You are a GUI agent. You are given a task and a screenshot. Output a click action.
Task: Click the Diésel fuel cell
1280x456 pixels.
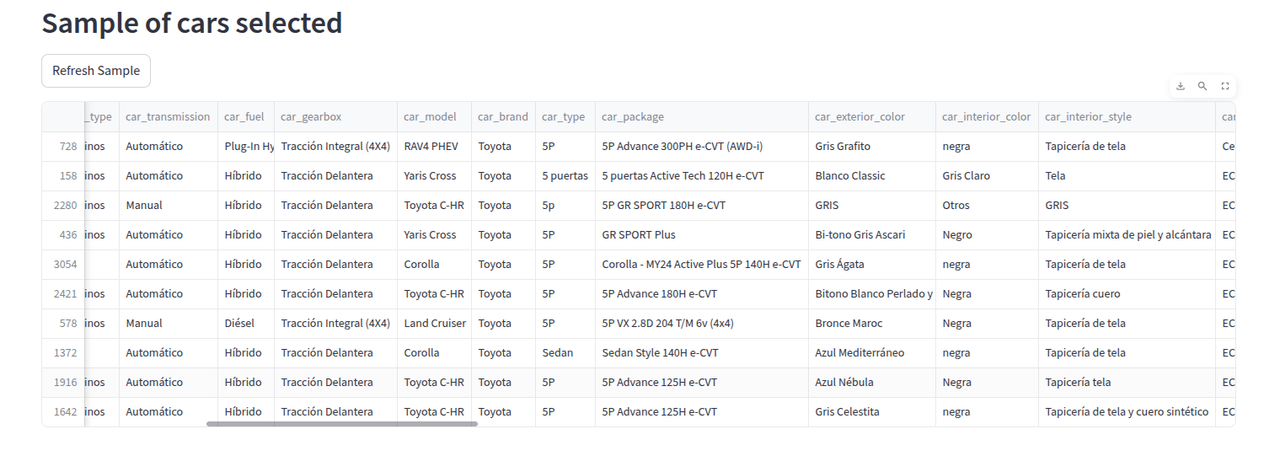[x=243, y=323]
